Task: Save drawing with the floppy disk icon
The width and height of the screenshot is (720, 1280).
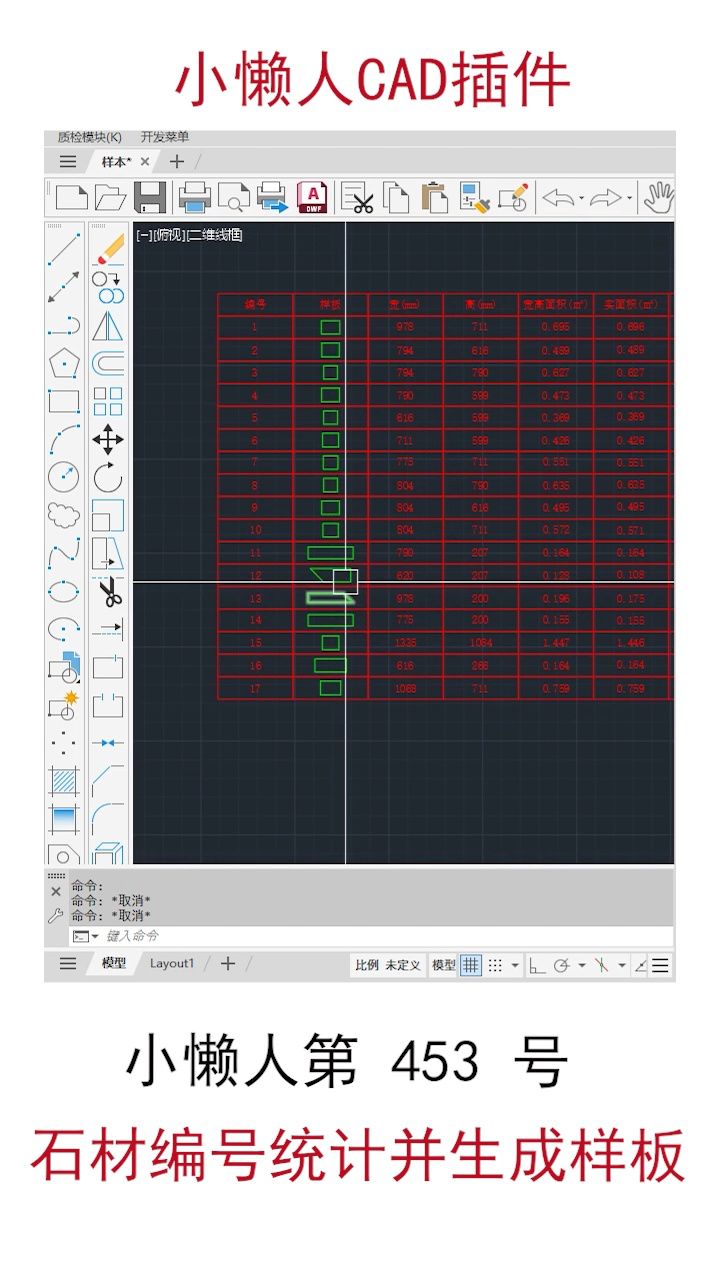Action: [x=150, y=197]
